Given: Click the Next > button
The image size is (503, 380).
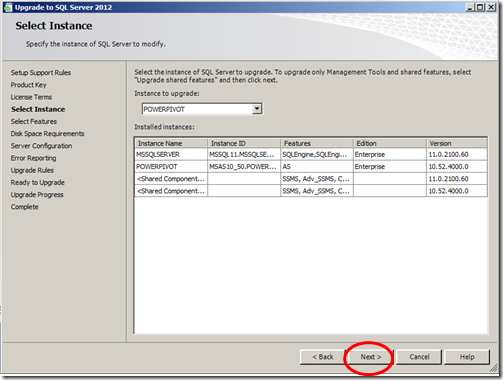Looking at the screenshot, I should click(370, 357).
